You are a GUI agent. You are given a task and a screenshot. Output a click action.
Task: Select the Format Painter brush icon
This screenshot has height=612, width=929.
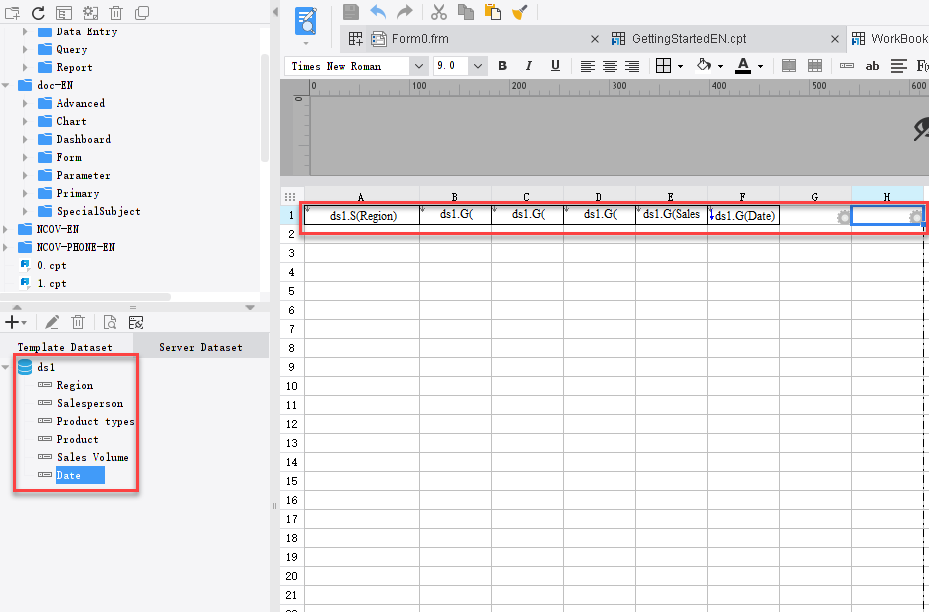(x=518, y=12)
